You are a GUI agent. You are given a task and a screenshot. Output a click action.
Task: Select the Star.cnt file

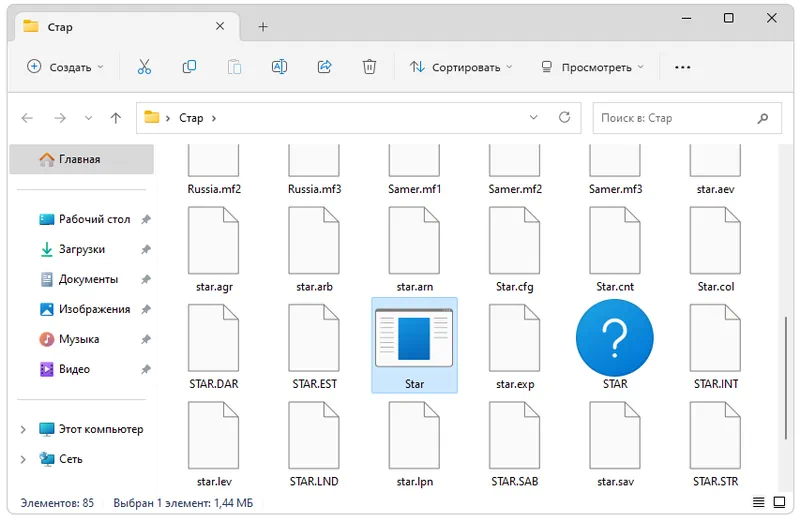click(x=615, y=249)
